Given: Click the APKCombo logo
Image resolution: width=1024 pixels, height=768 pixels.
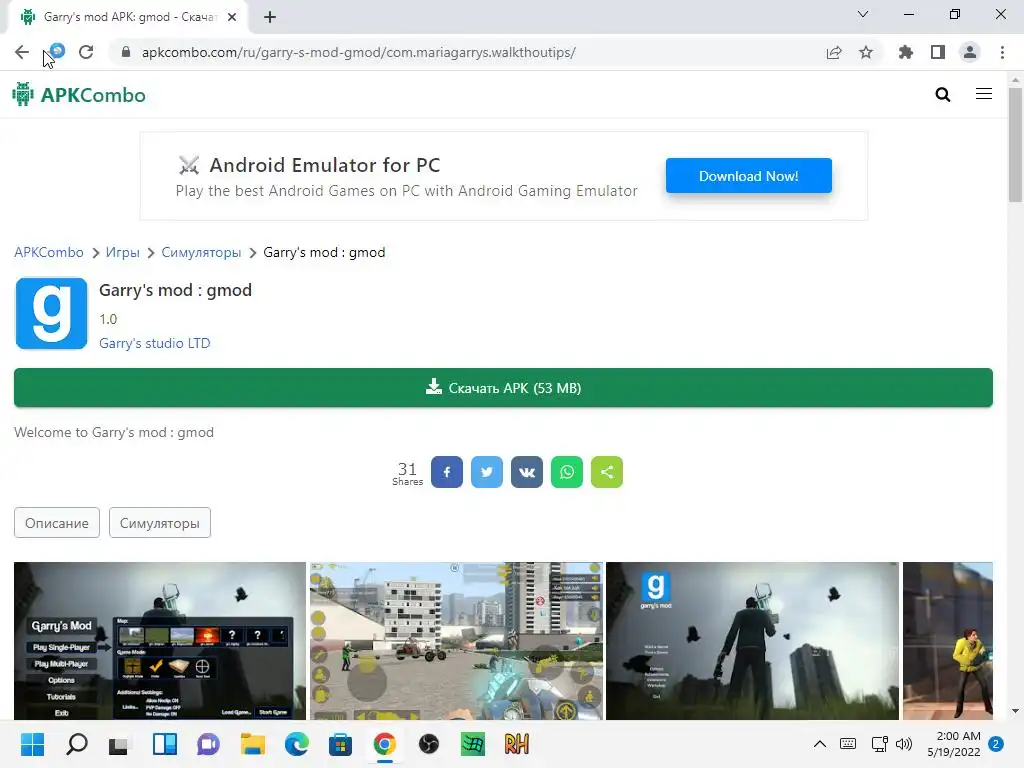Looking at the screenshot, I should click(79, 95).
